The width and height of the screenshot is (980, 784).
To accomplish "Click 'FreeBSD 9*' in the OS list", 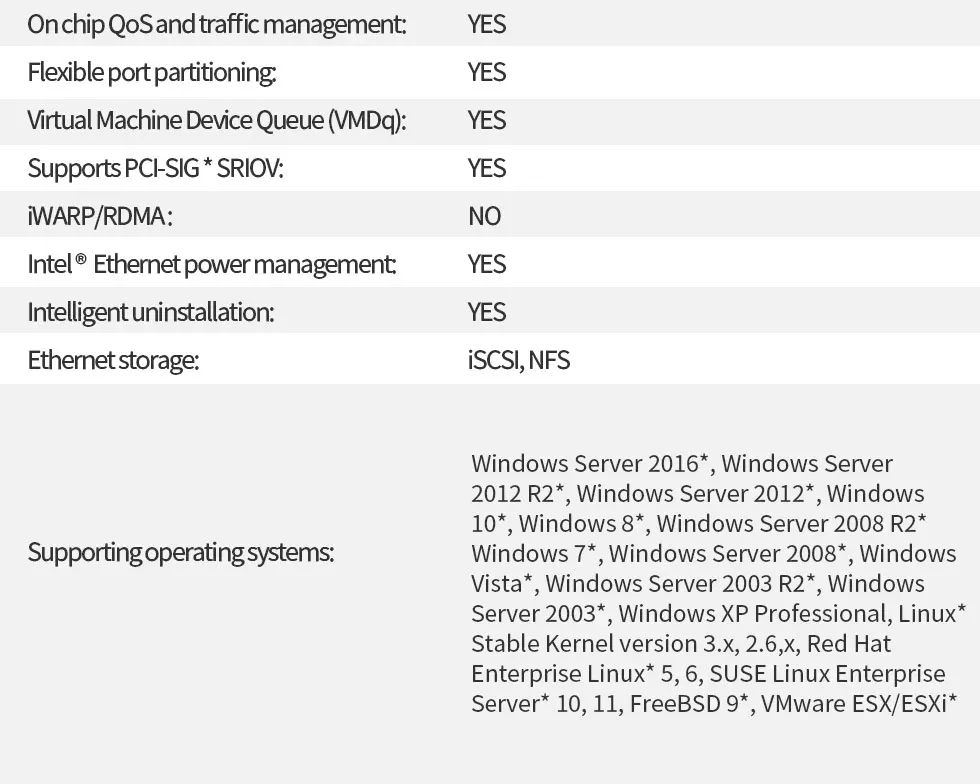I will tap(690, 703).
